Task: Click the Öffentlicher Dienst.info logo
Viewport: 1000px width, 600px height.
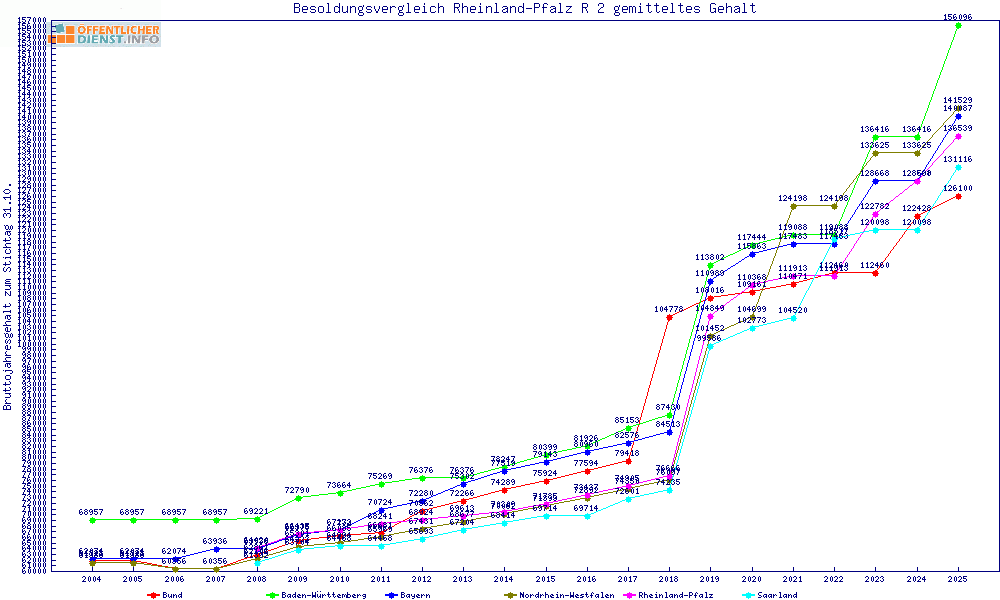Action: pyautogui.click(x=105, y=35)
